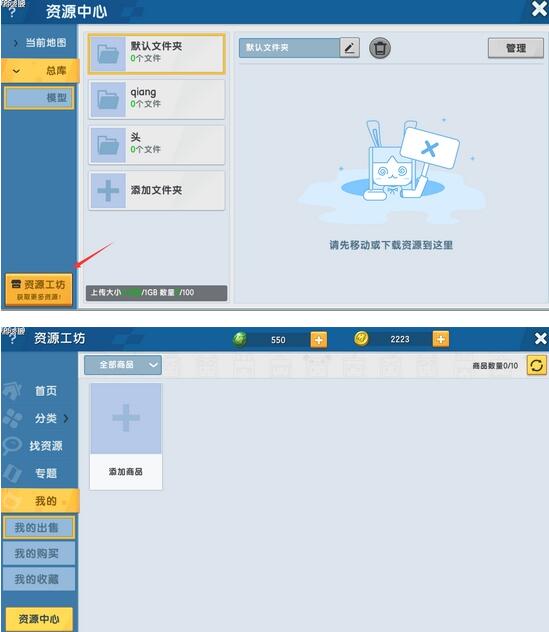Refresh the product list with yellow refresh icon
Screen dimensions: 549x632
click(537, 365)
